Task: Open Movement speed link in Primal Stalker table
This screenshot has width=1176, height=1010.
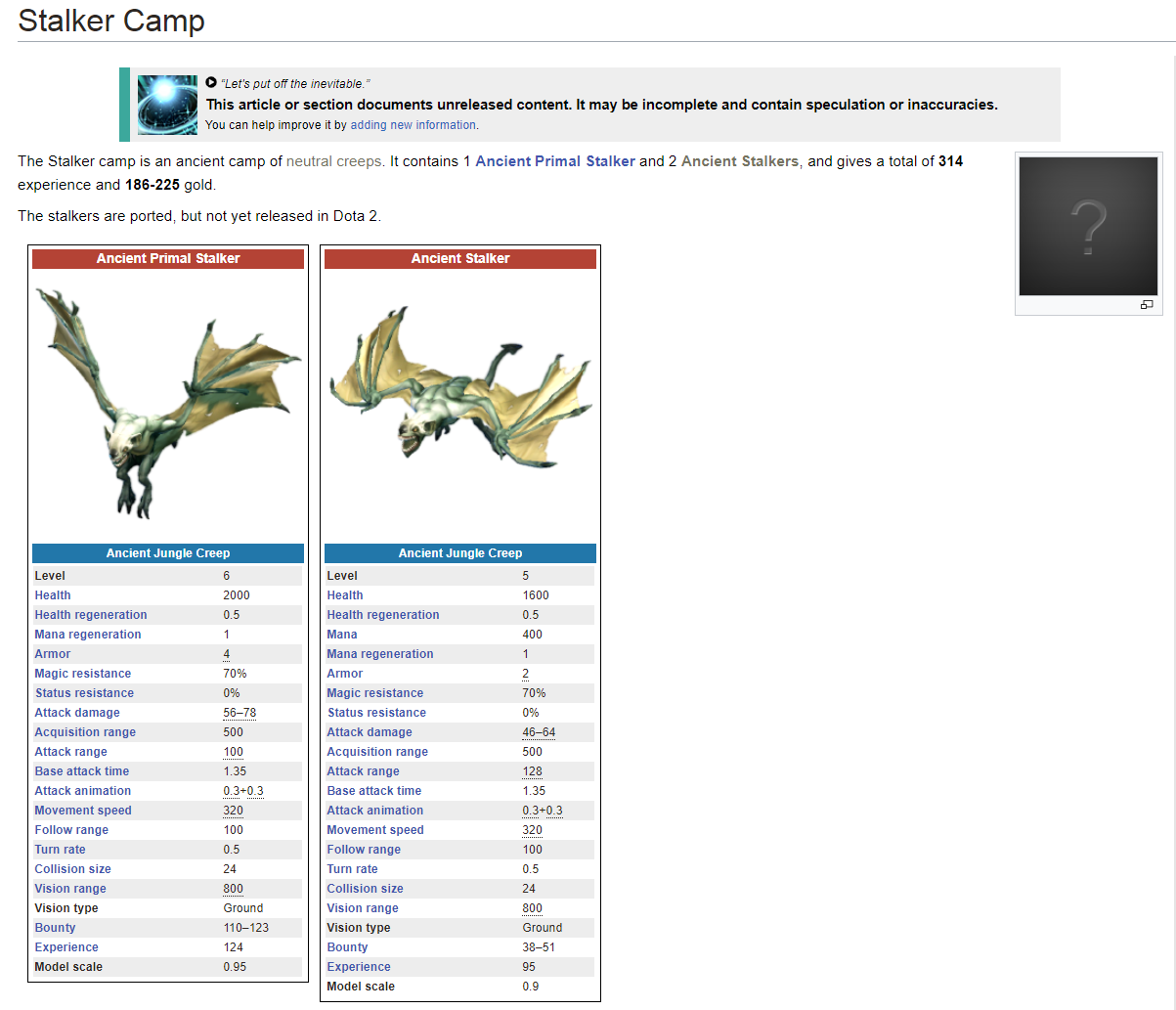Action: (83, 811)
